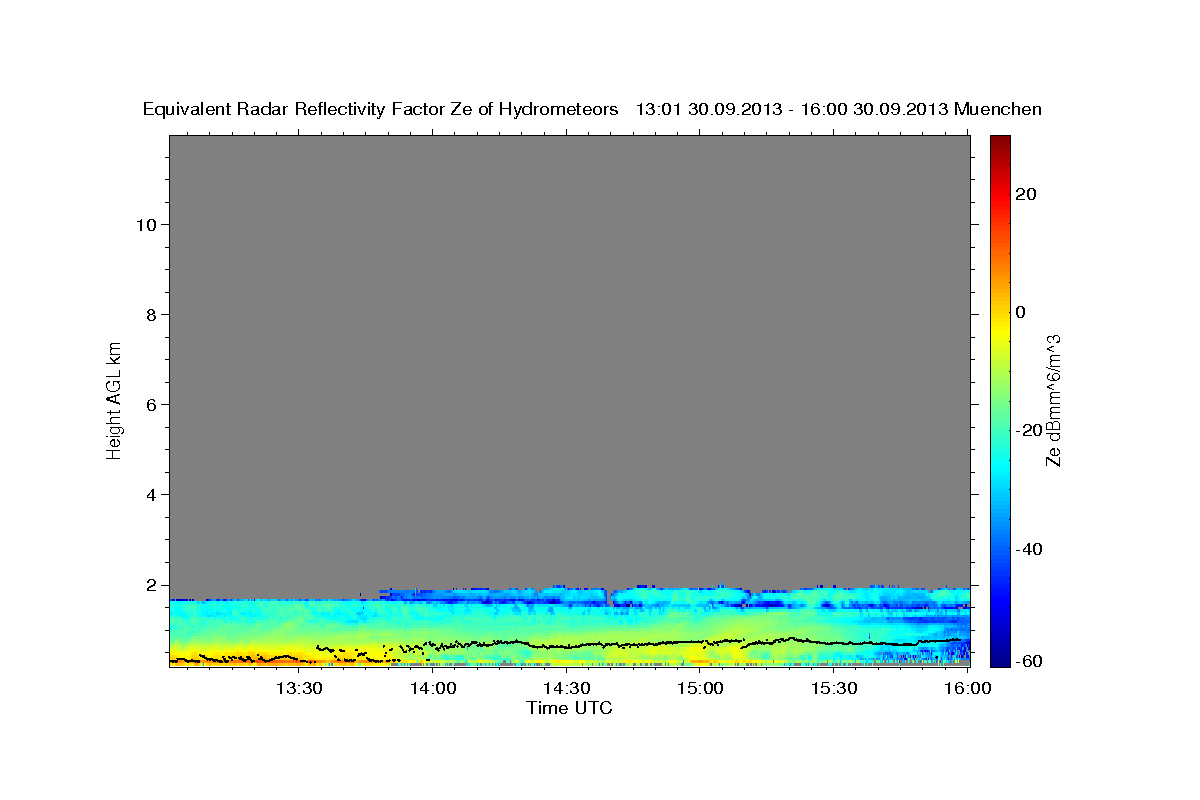Image resolution: width=1200 pixels, height=800 pixels.
Task: Click the height tick label '8'
Action: click(151, 314)
